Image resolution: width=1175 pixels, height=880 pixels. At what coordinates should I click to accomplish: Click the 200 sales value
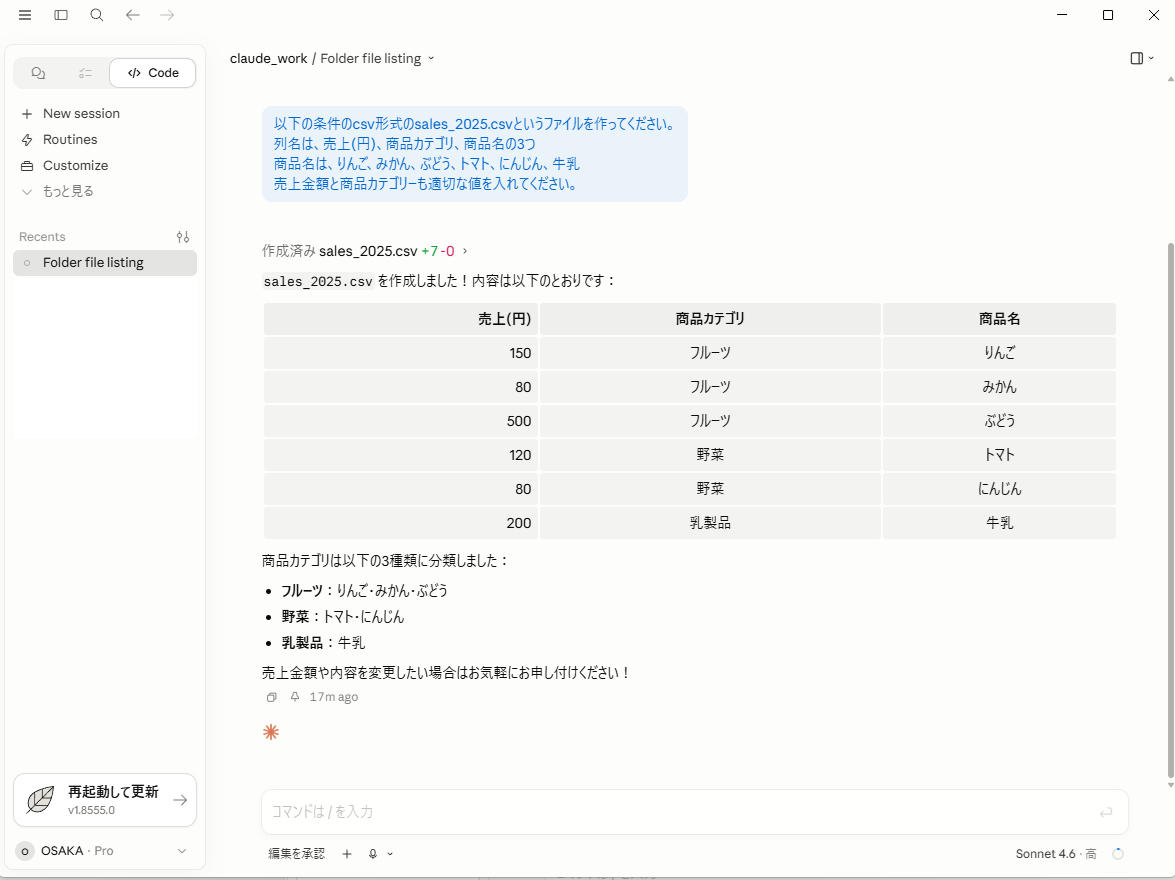(519, 523)
